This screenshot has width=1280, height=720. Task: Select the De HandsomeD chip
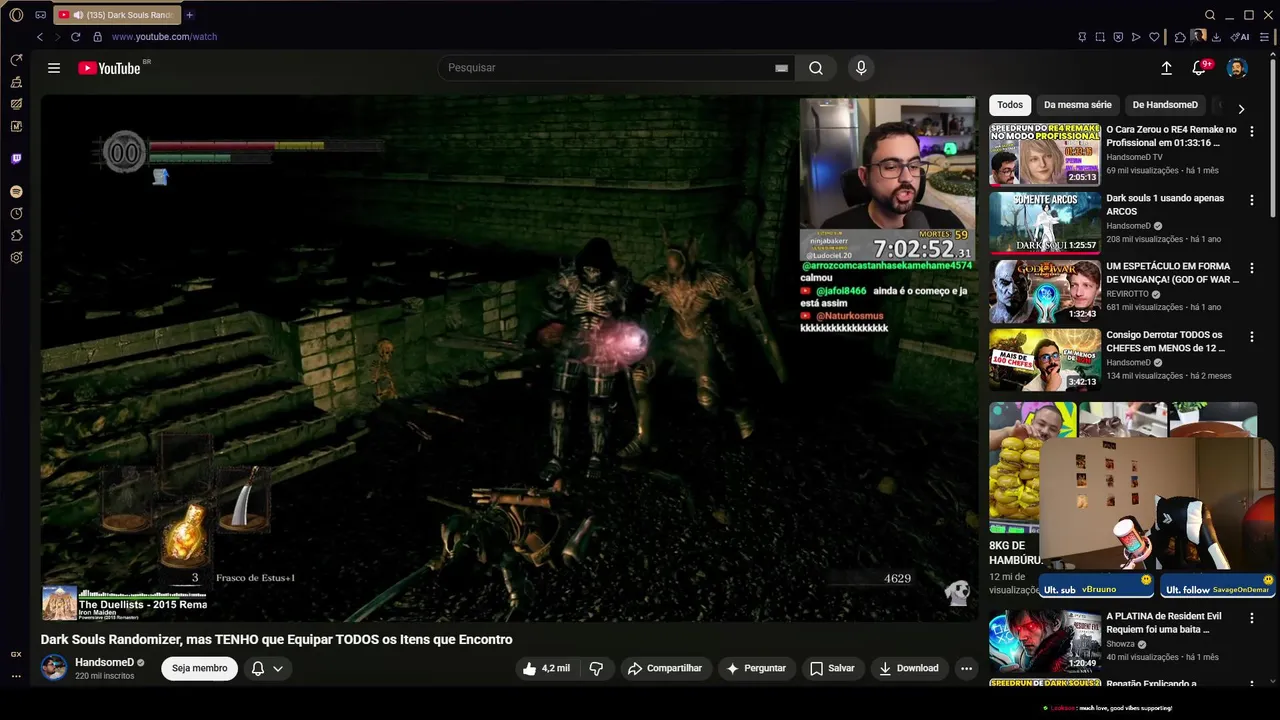point(1165,105)
